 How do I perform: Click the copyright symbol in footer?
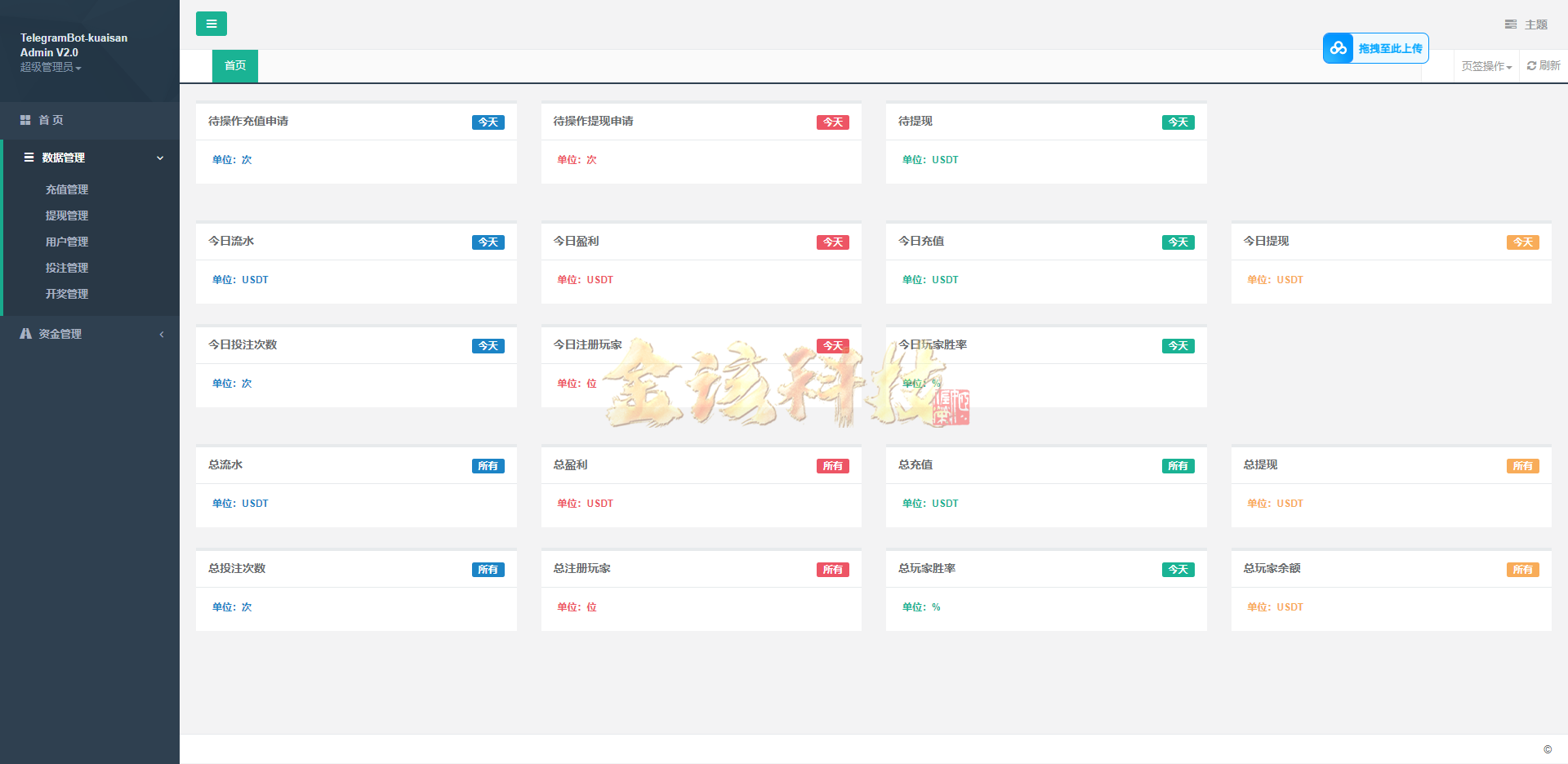coord(1547,749)
